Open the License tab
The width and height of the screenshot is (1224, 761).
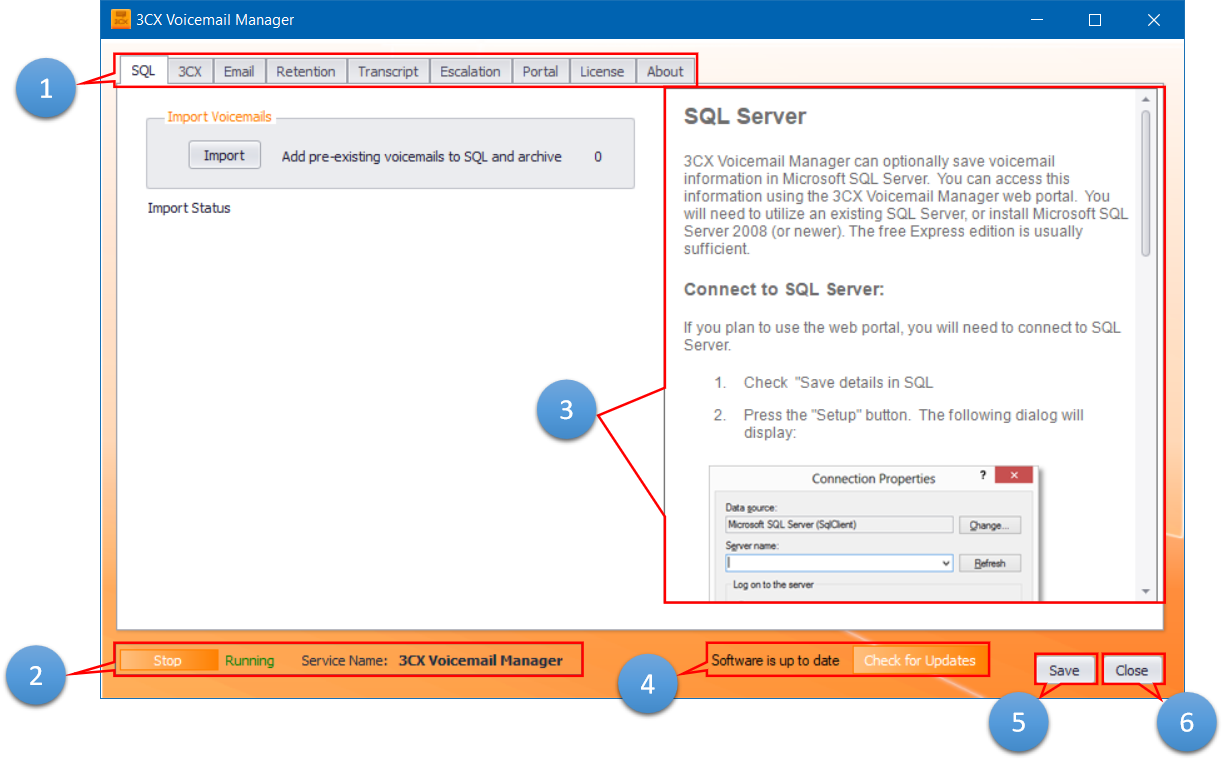pos(602,70)
